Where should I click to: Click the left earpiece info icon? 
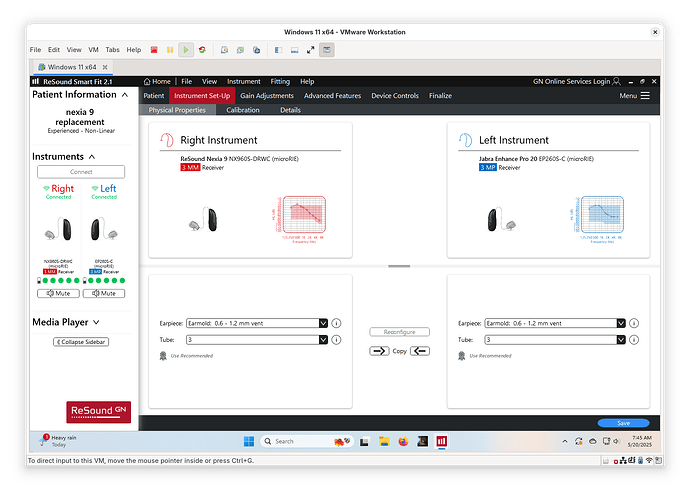pos(634,323)
